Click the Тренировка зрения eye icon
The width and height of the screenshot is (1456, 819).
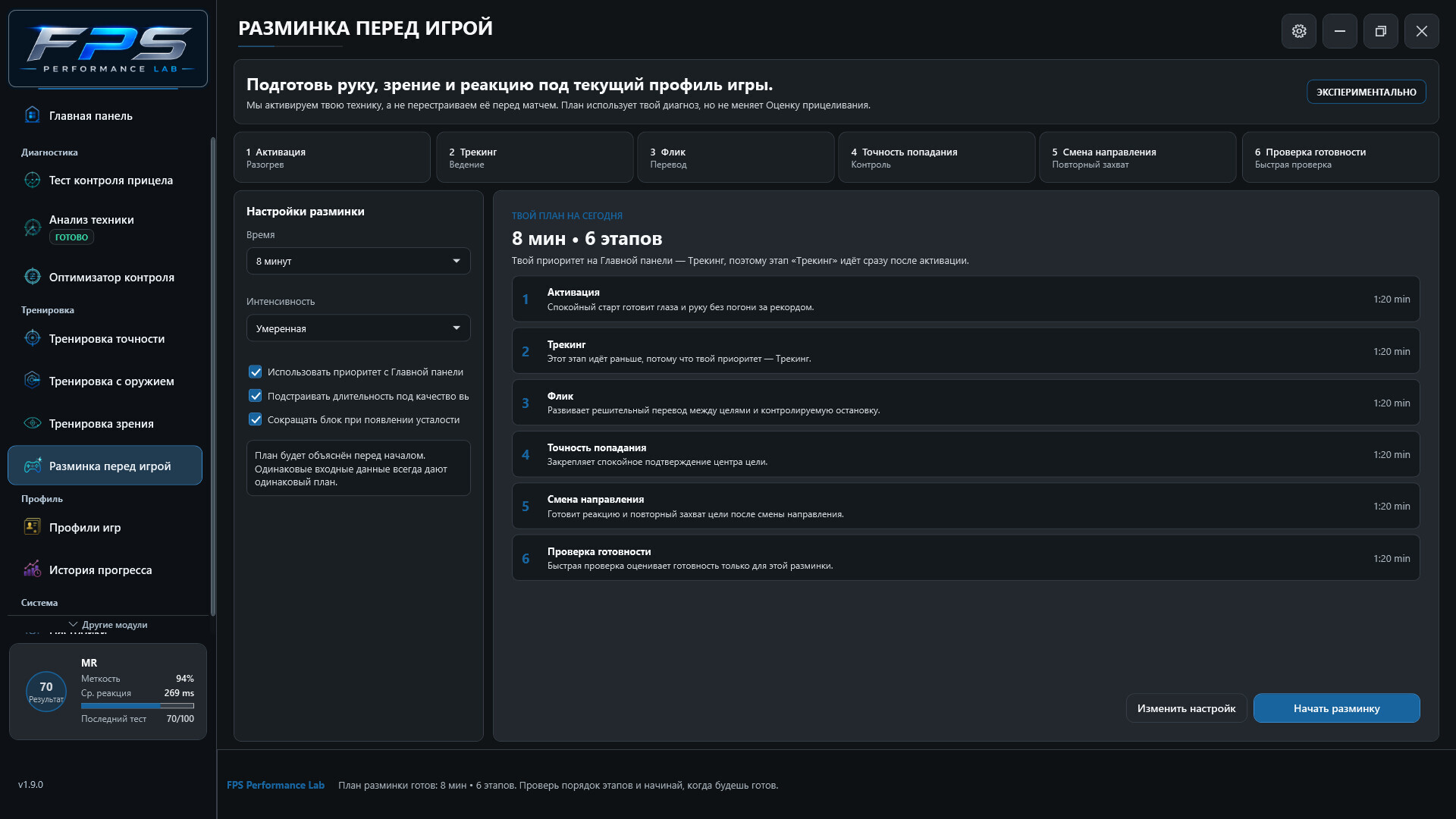point(32,423)
